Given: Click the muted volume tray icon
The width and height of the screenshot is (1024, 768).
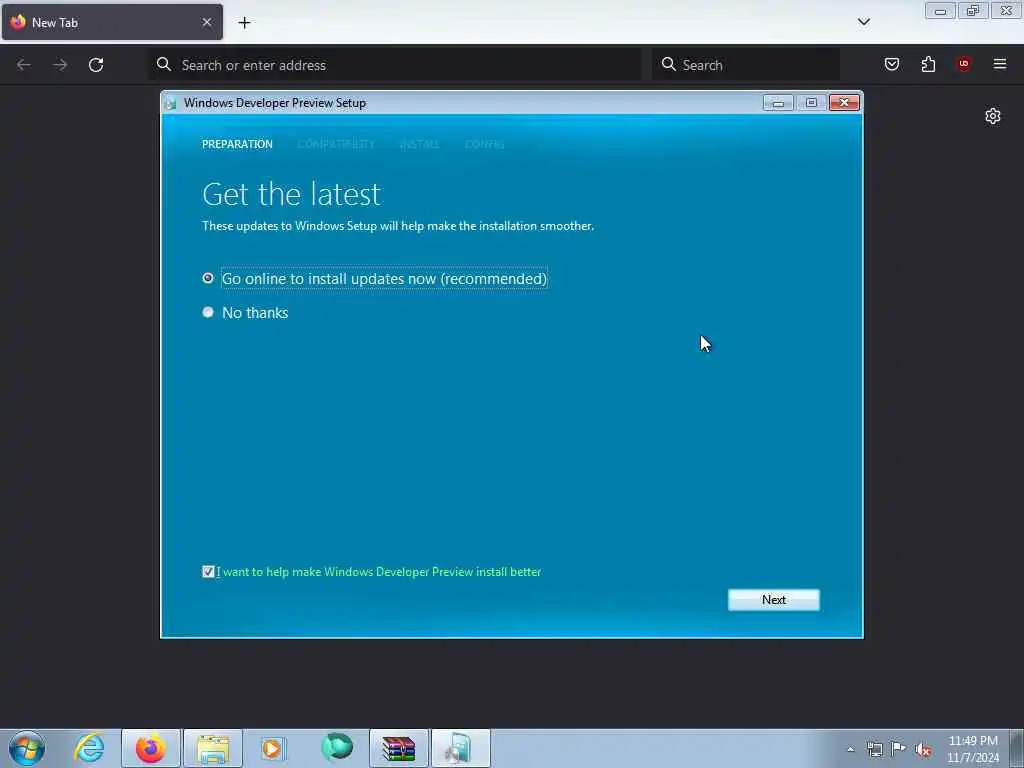Looking at the screenshot, I should [x=923, y=750].
